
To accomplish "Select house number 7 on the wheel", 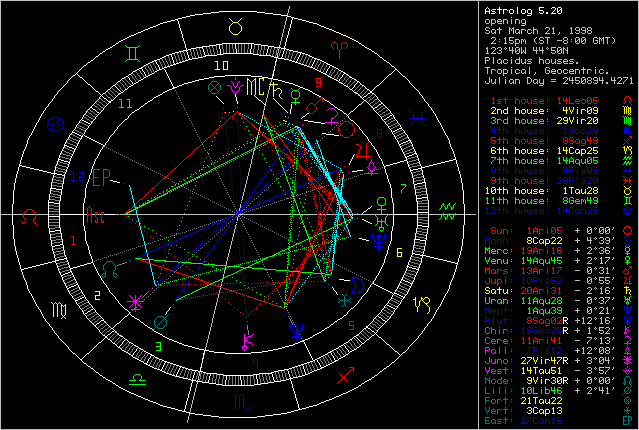I will pyautogui.click(x=403, y=188).
